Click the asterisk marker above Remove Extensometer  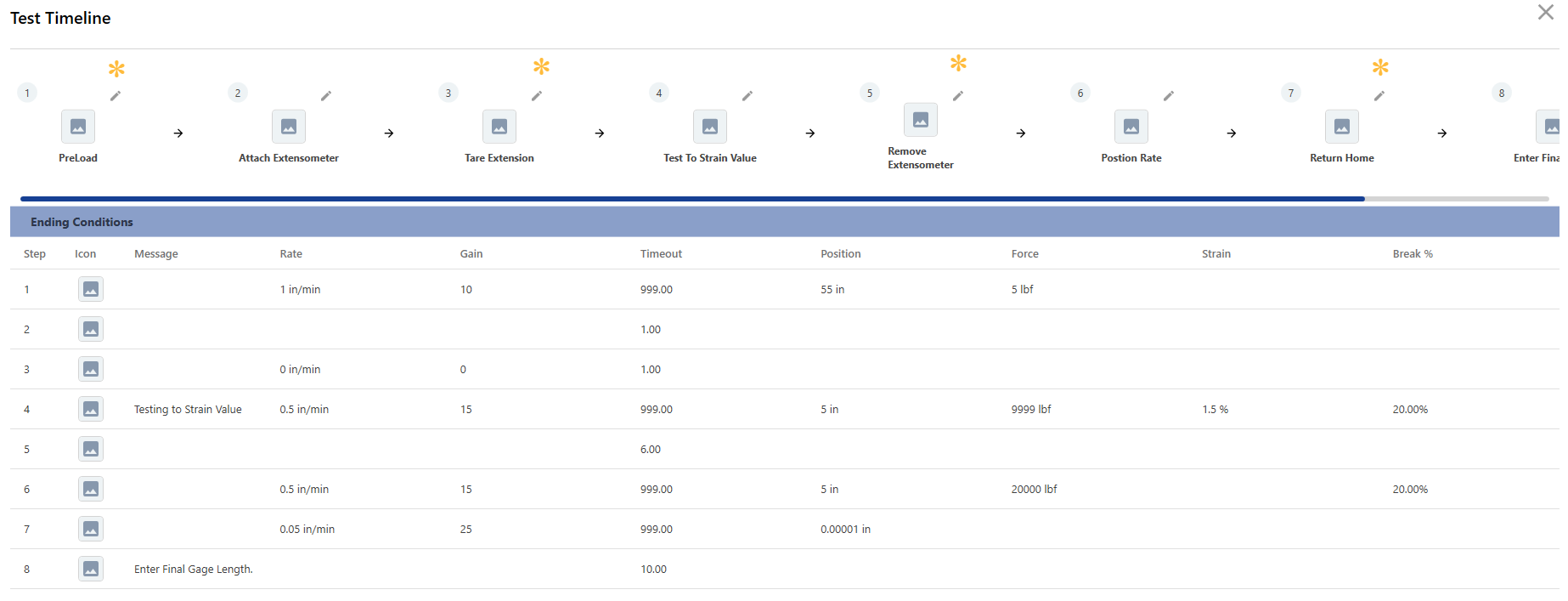[x=958, y=62]
